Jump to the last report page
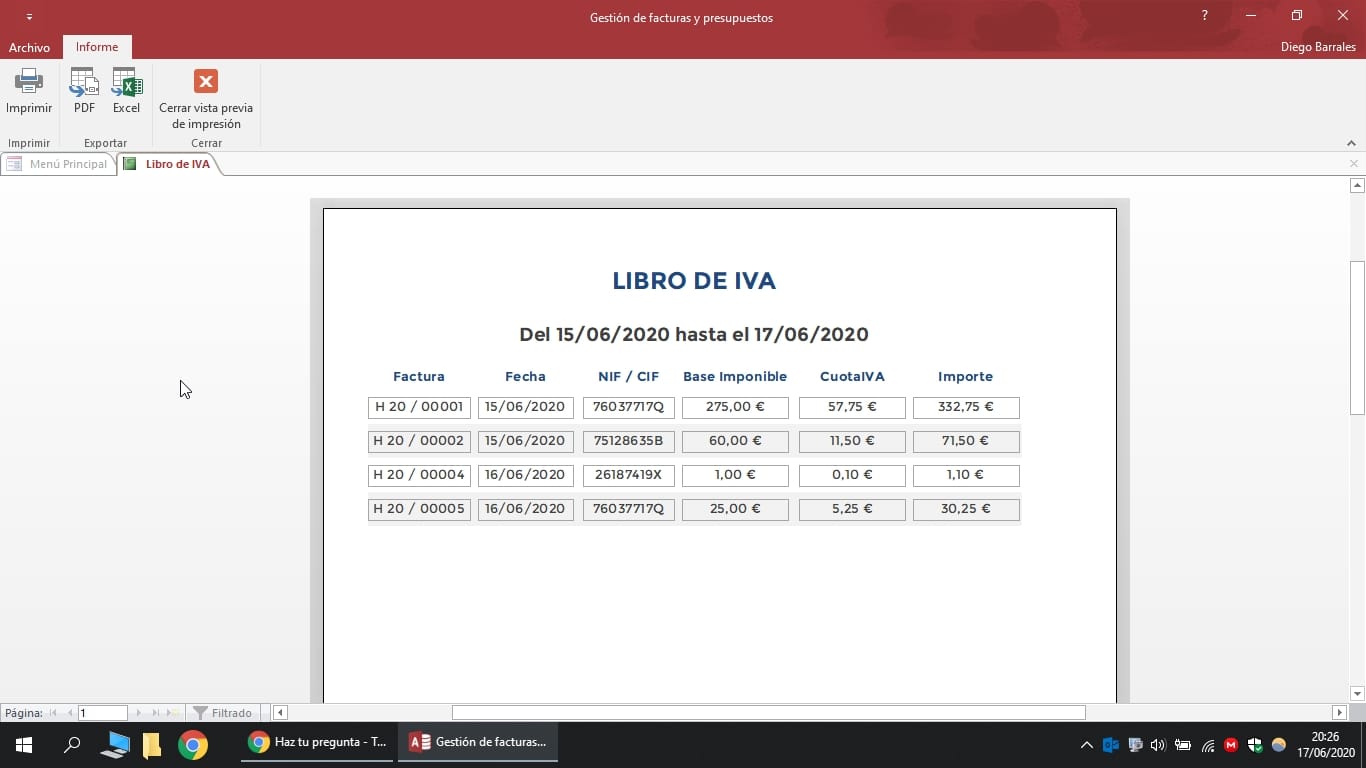Viewport: 1366px width, 768px height. tap(156, 713)
